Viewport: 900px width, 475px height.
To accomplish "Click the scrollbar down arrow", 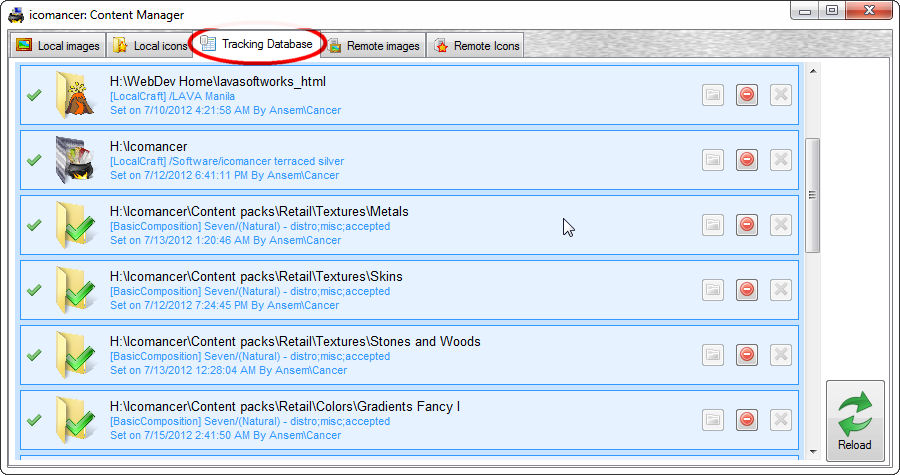I will coord(812,452).
